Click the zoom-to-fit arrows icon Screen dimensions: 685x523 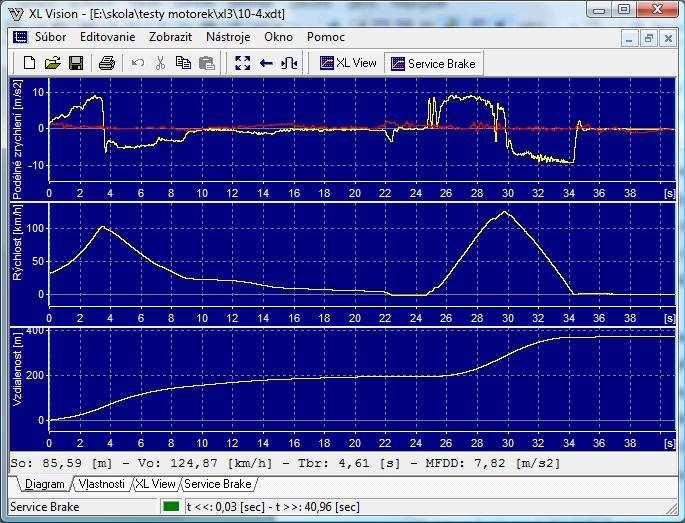point(242,63)
